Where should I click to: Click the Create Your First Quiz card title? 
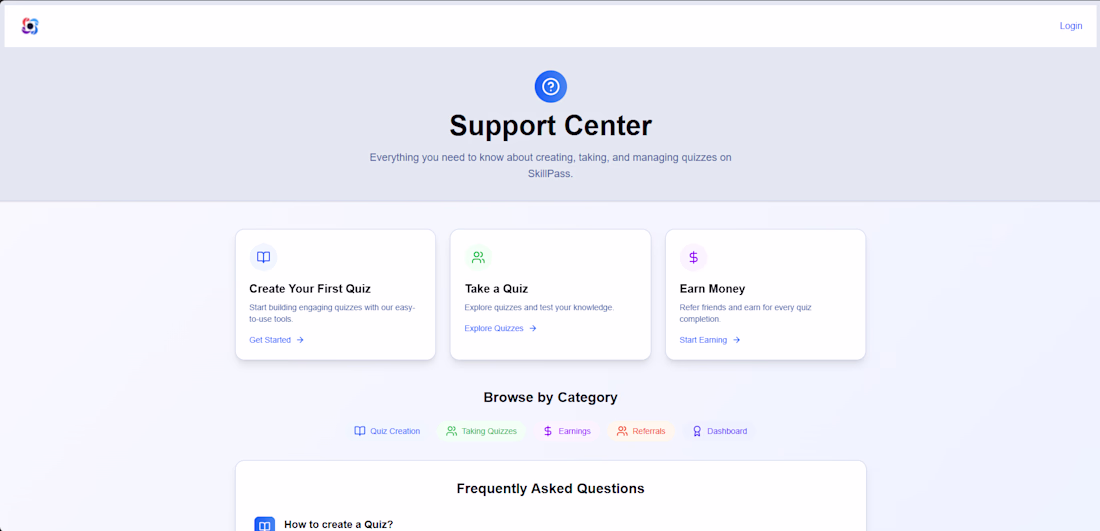click(310, 289)
